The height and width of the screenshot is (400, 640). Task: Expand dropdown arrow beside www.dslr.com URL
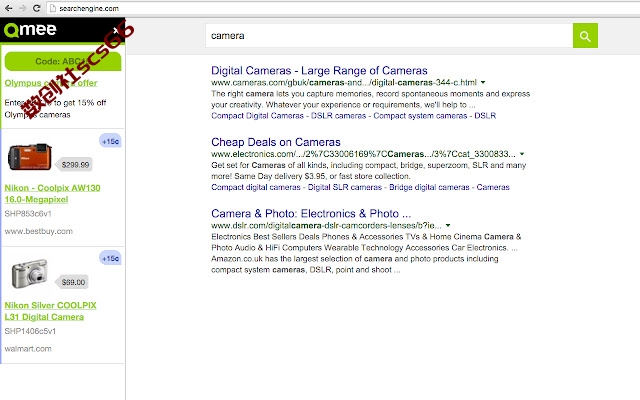click(448, 225)
